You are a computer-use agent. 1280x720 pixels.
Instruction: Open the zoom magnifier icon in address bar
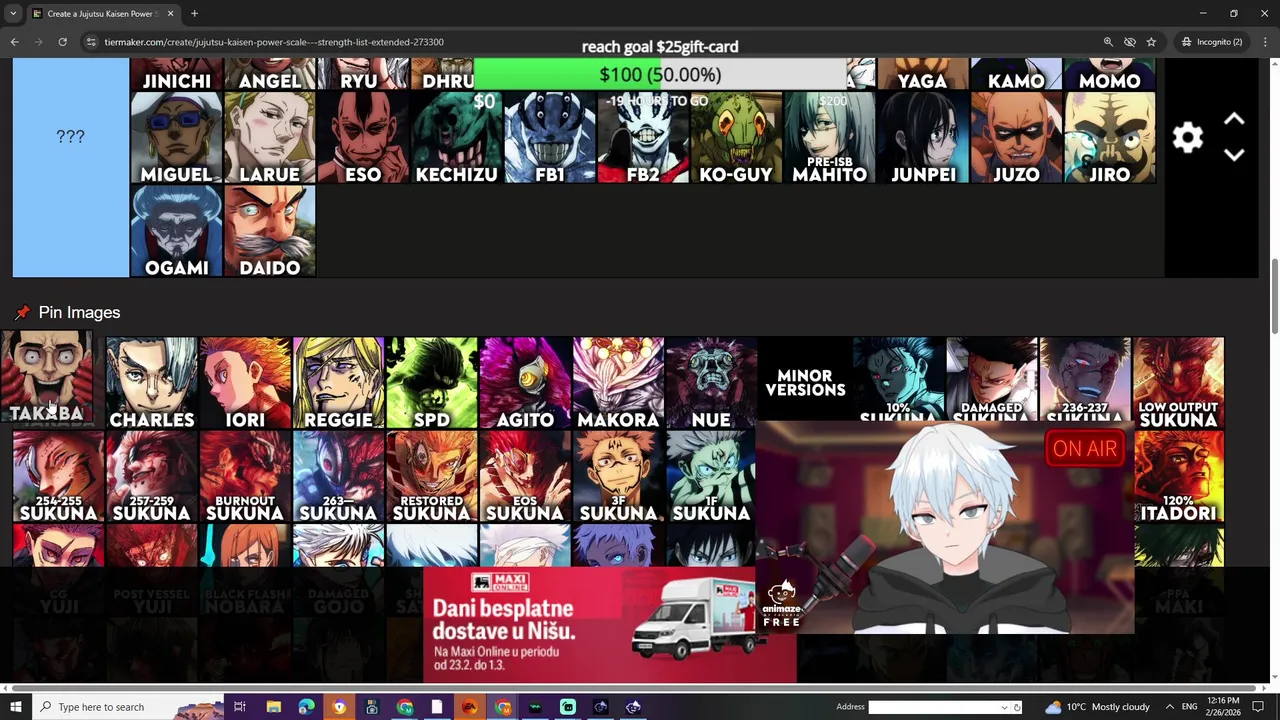pyautogui.click(x=1108, y=42)
